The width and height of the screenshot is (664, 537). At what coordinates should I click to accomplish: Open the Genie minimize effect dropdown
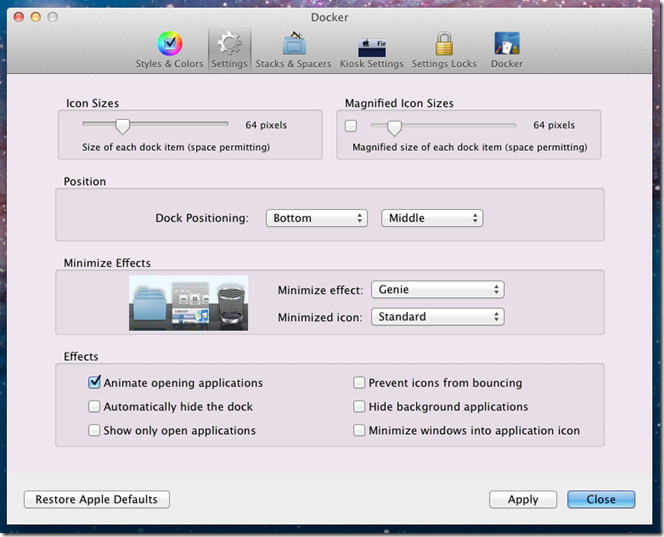[437, 290]
